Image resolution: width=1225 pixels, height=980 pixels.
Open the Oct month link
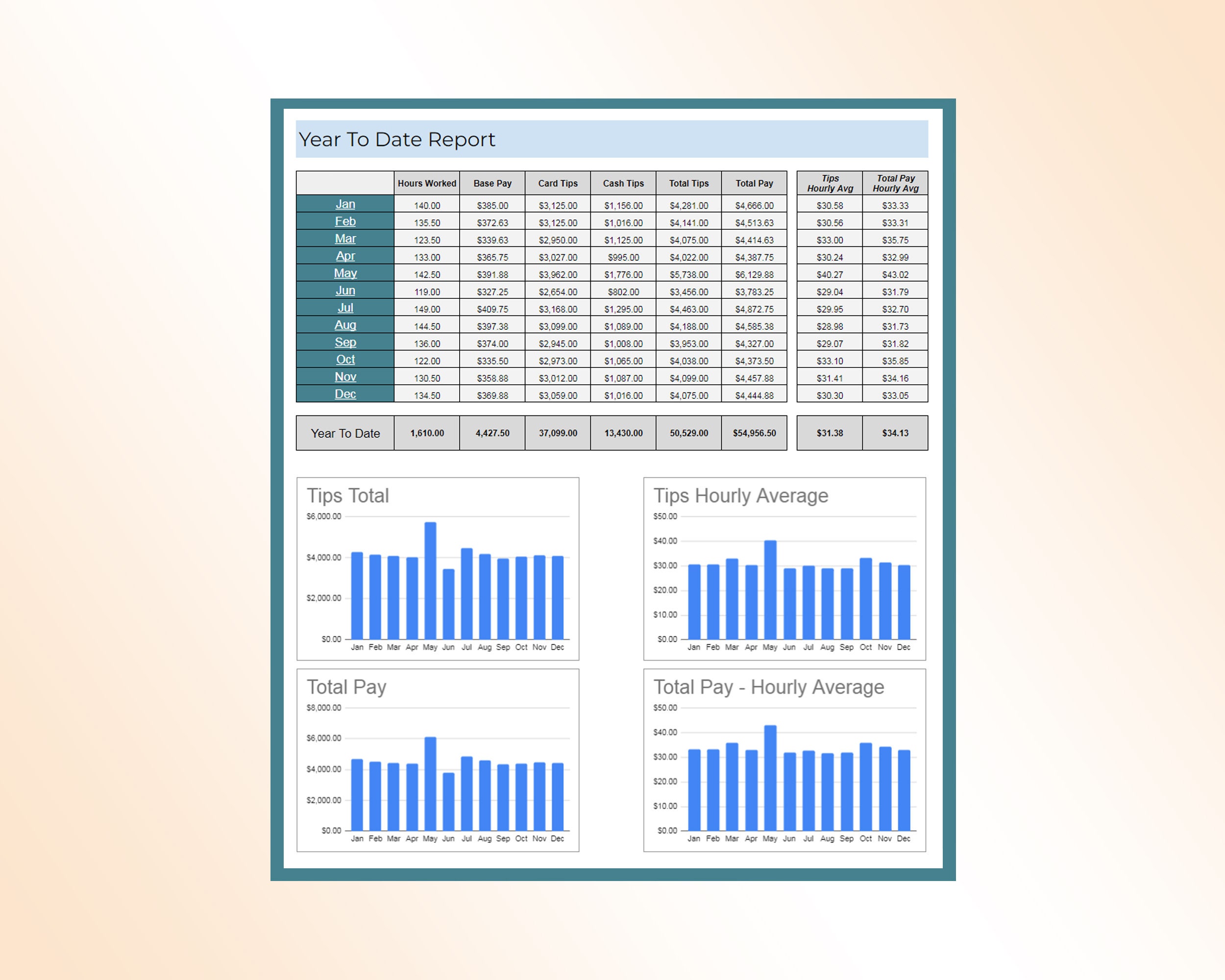[345, 360]
